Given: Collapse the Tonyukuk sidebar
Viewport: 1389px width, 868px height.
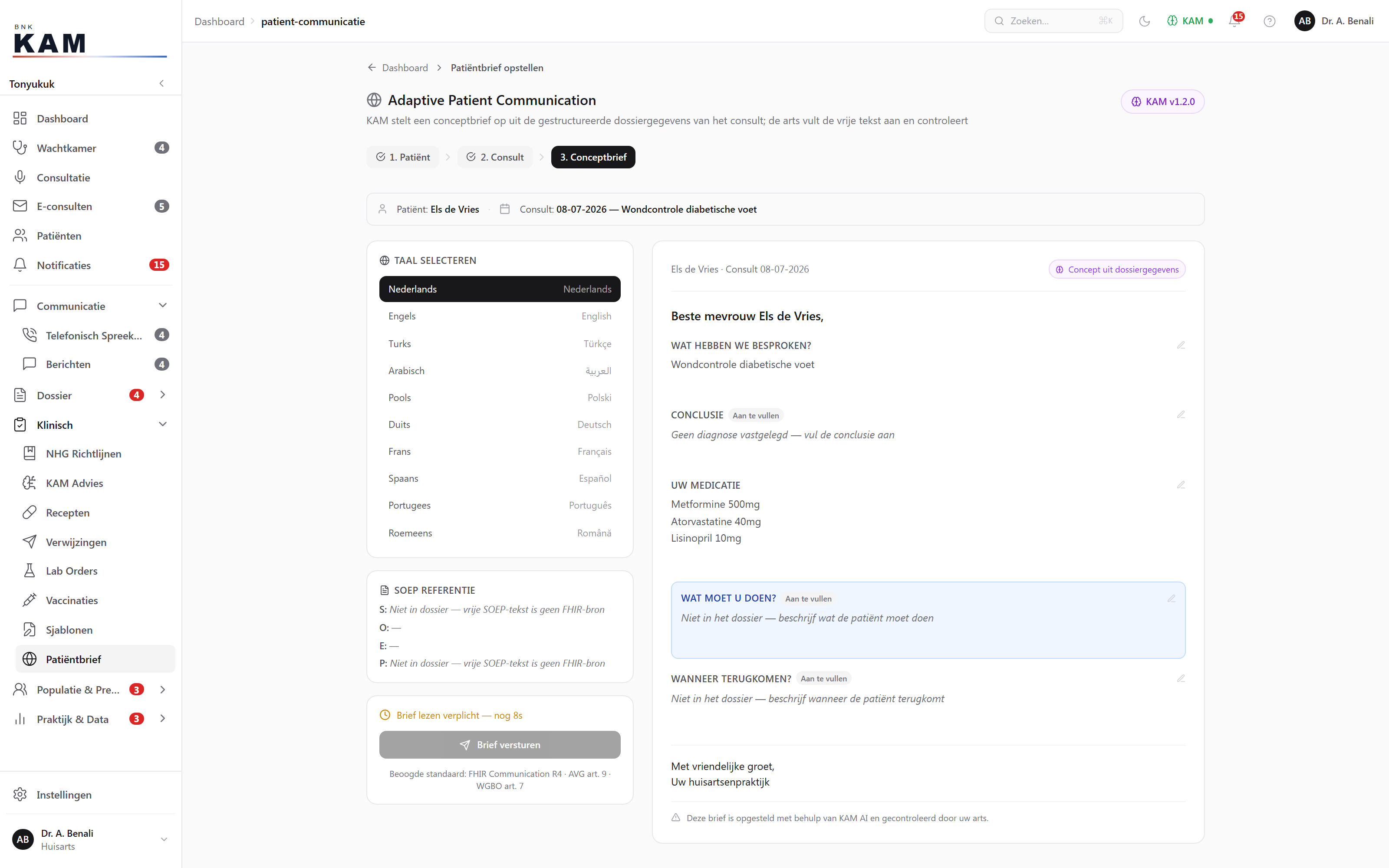Looking at the screenshot, I should coord(161,84).
